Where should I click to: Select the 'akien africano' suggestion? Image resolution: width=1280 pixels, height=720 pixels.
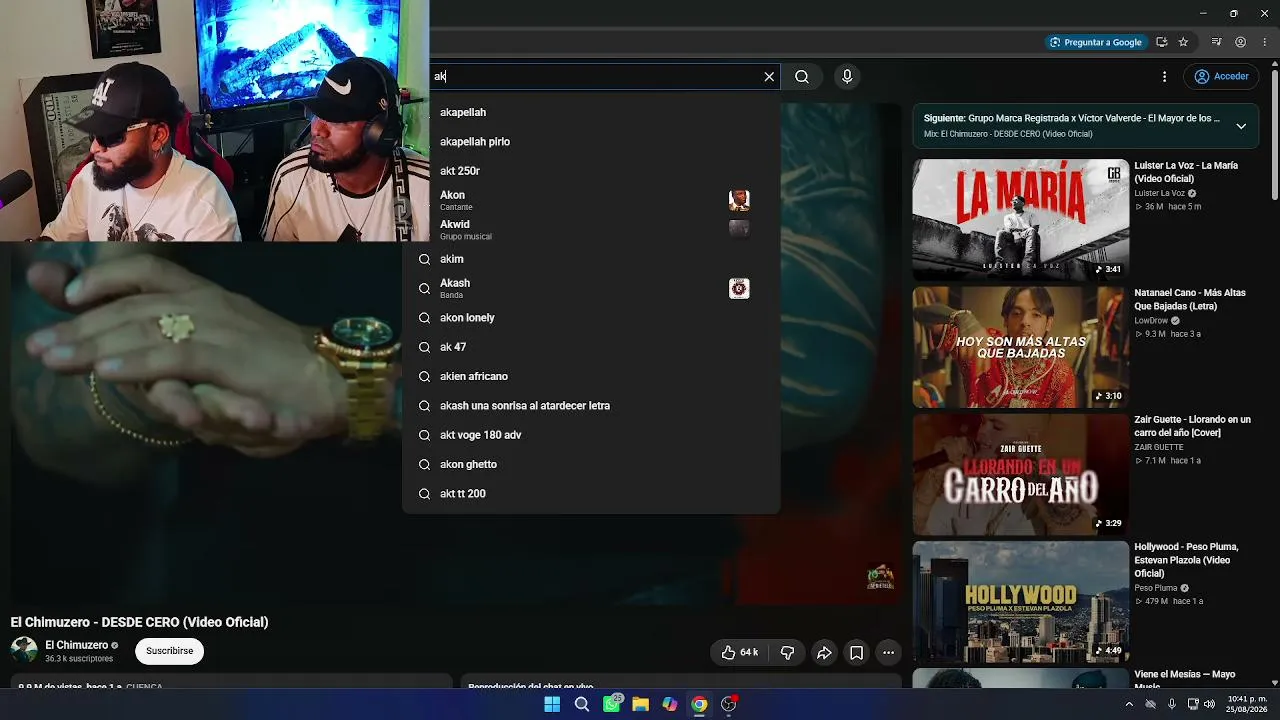click(x=591, y=376)
